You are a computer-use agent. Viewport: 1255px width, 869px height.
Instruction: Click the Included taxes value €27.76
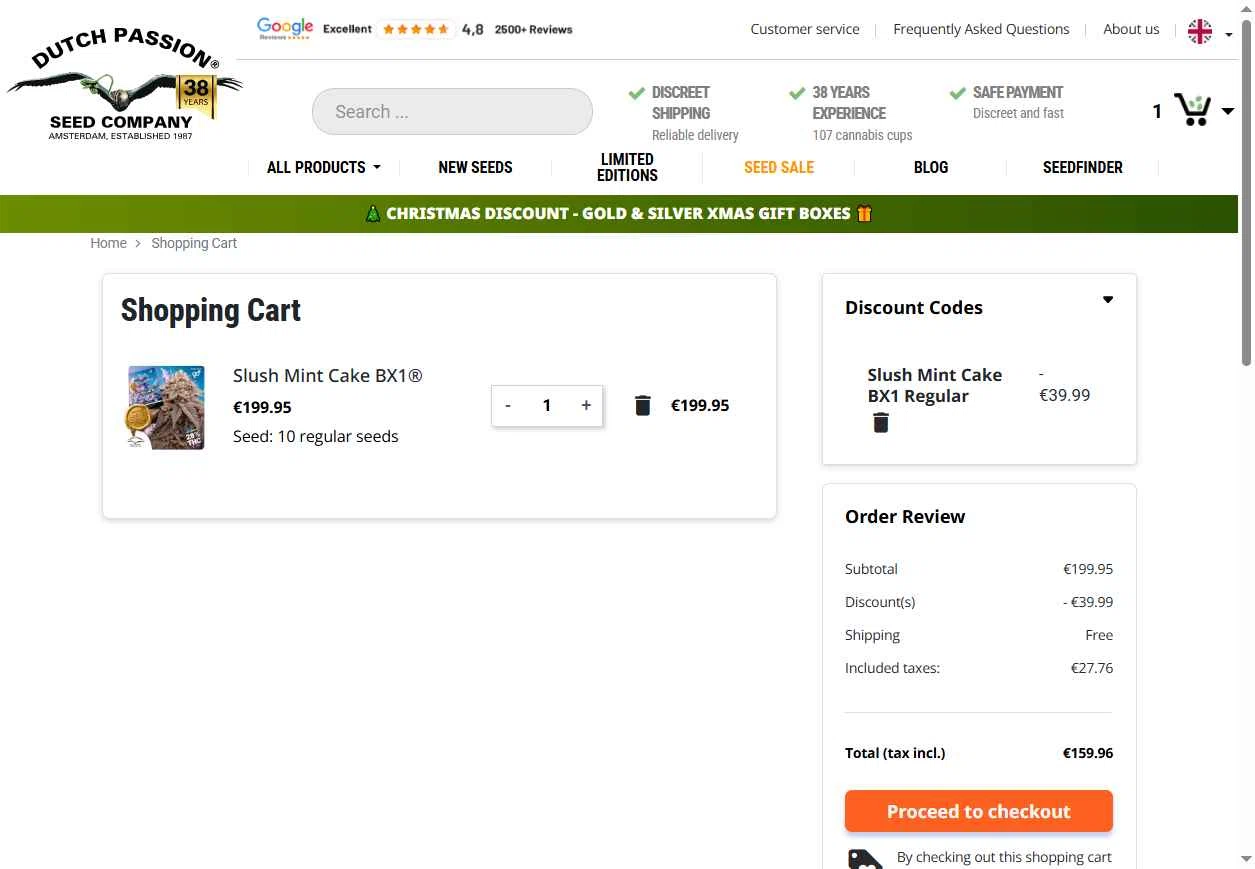1092,668
